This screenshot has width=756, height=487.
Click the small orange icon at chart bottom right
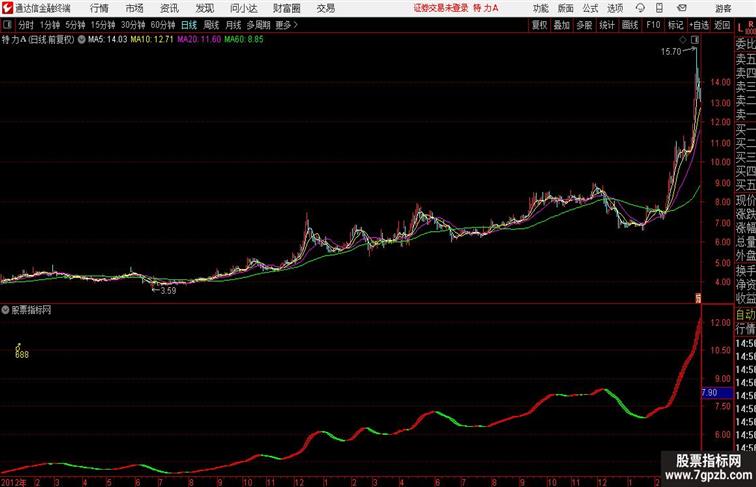(x=698, y=298)
